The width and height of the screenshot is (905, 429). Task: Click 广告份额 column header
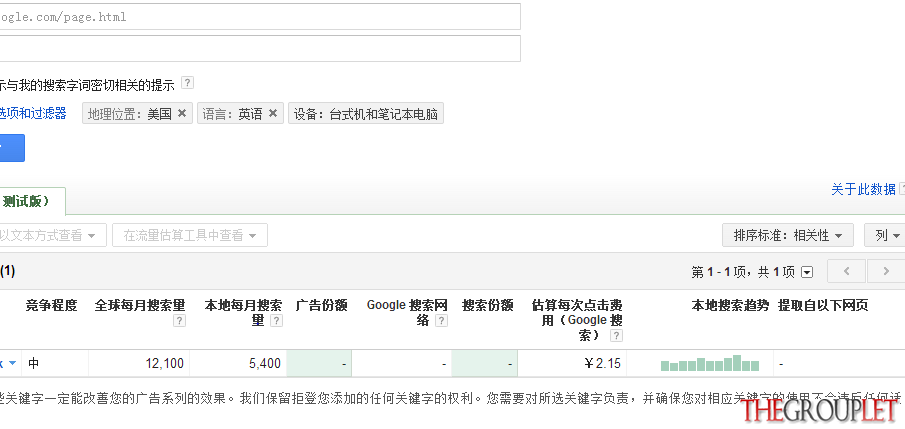tap(321, 305)
